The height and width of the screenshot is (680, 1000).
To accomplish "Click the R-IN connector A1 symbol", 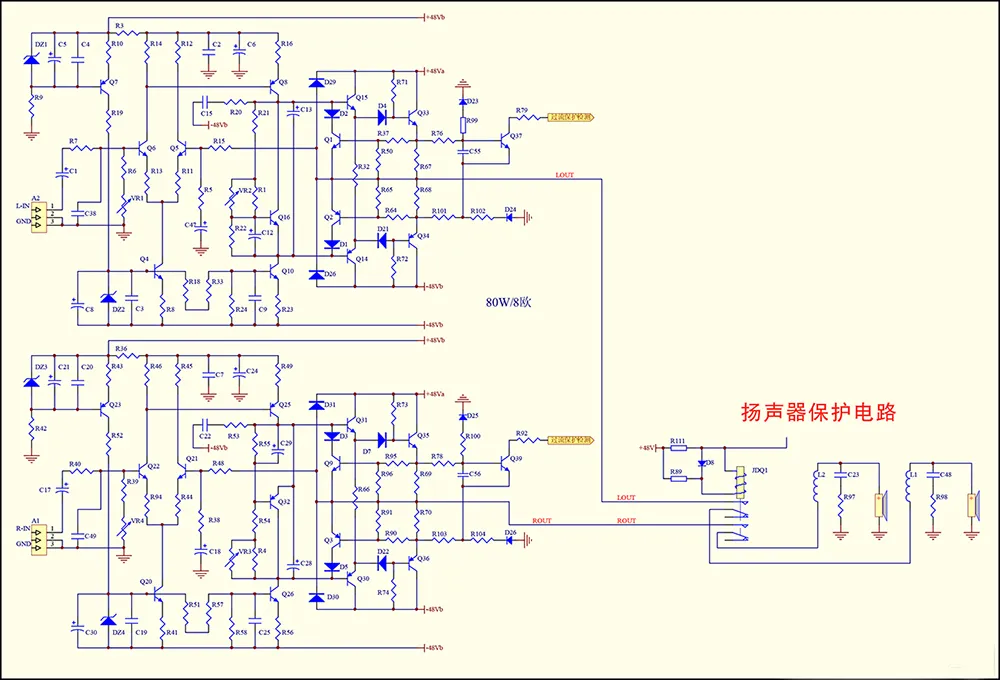I will [x=39, y=540].
